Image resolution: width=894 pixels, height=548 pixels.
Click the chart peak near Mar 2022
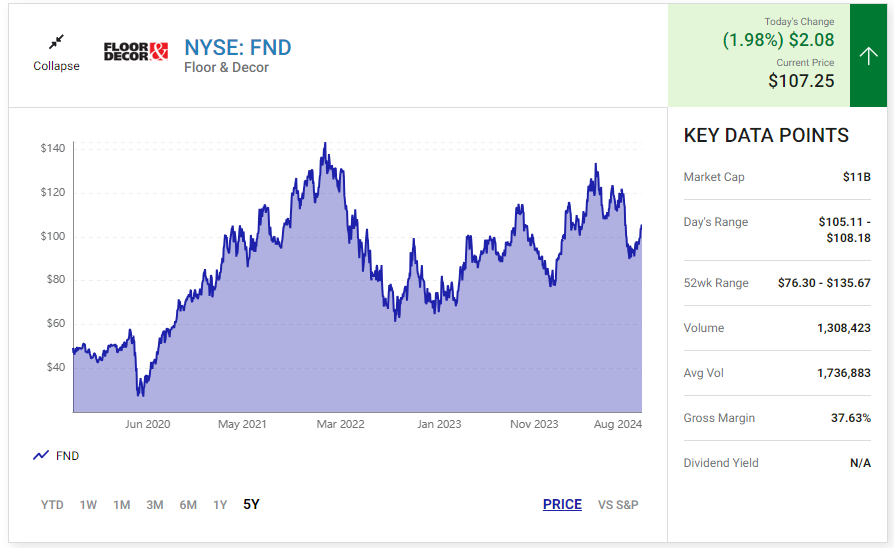324,145
